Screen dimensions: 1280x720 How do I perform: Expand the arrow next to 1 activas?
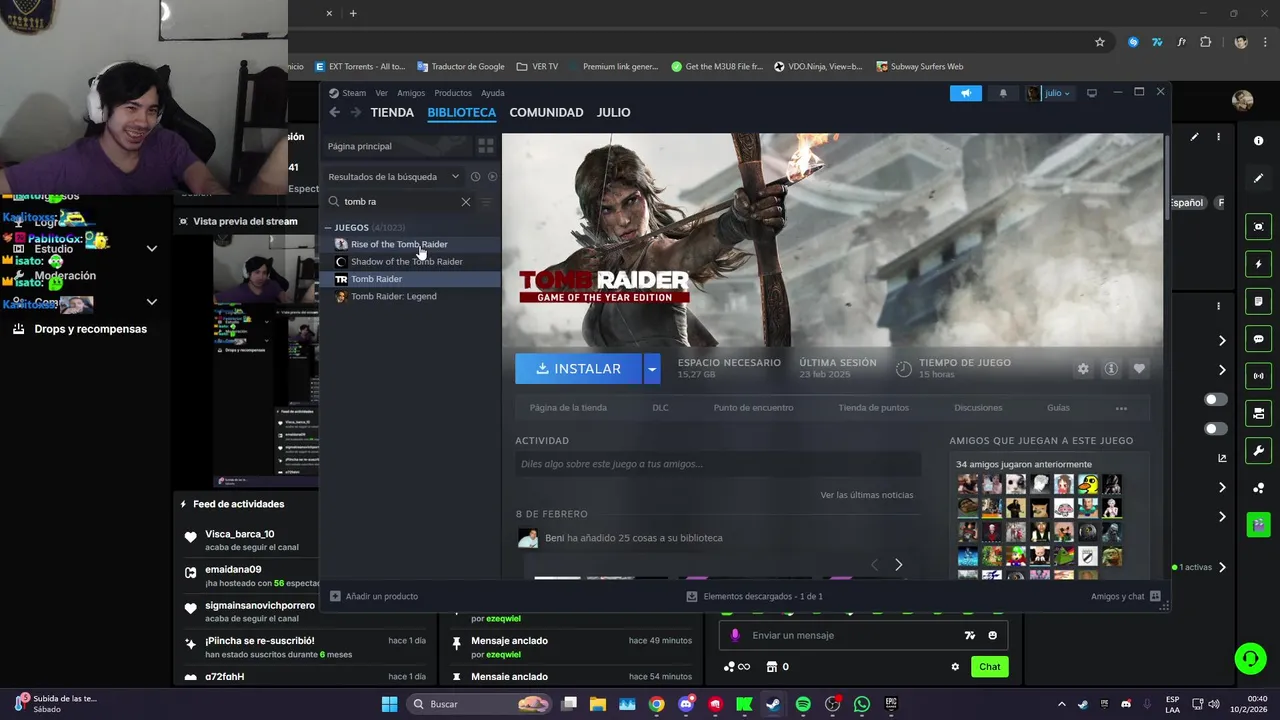point(1222,567)
